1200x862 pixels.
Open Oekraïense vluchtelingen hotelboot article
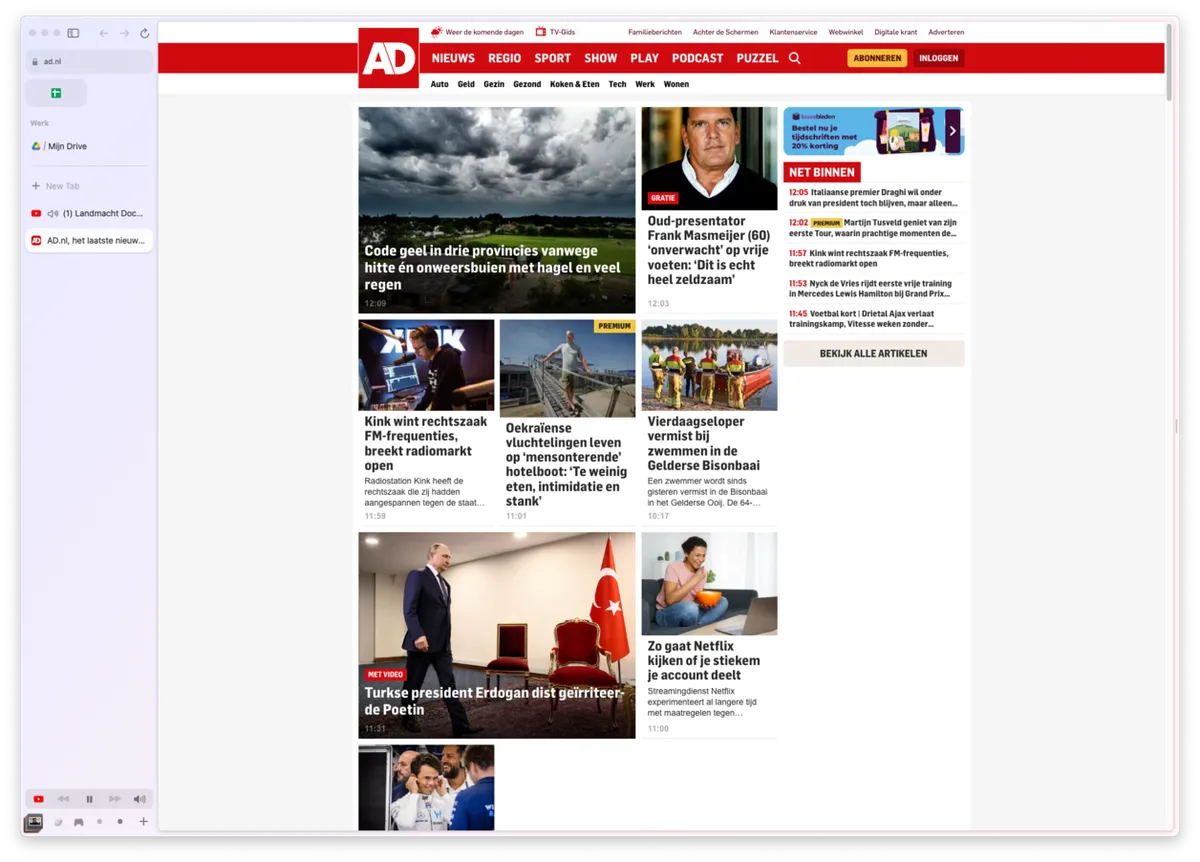click(567, 422)
